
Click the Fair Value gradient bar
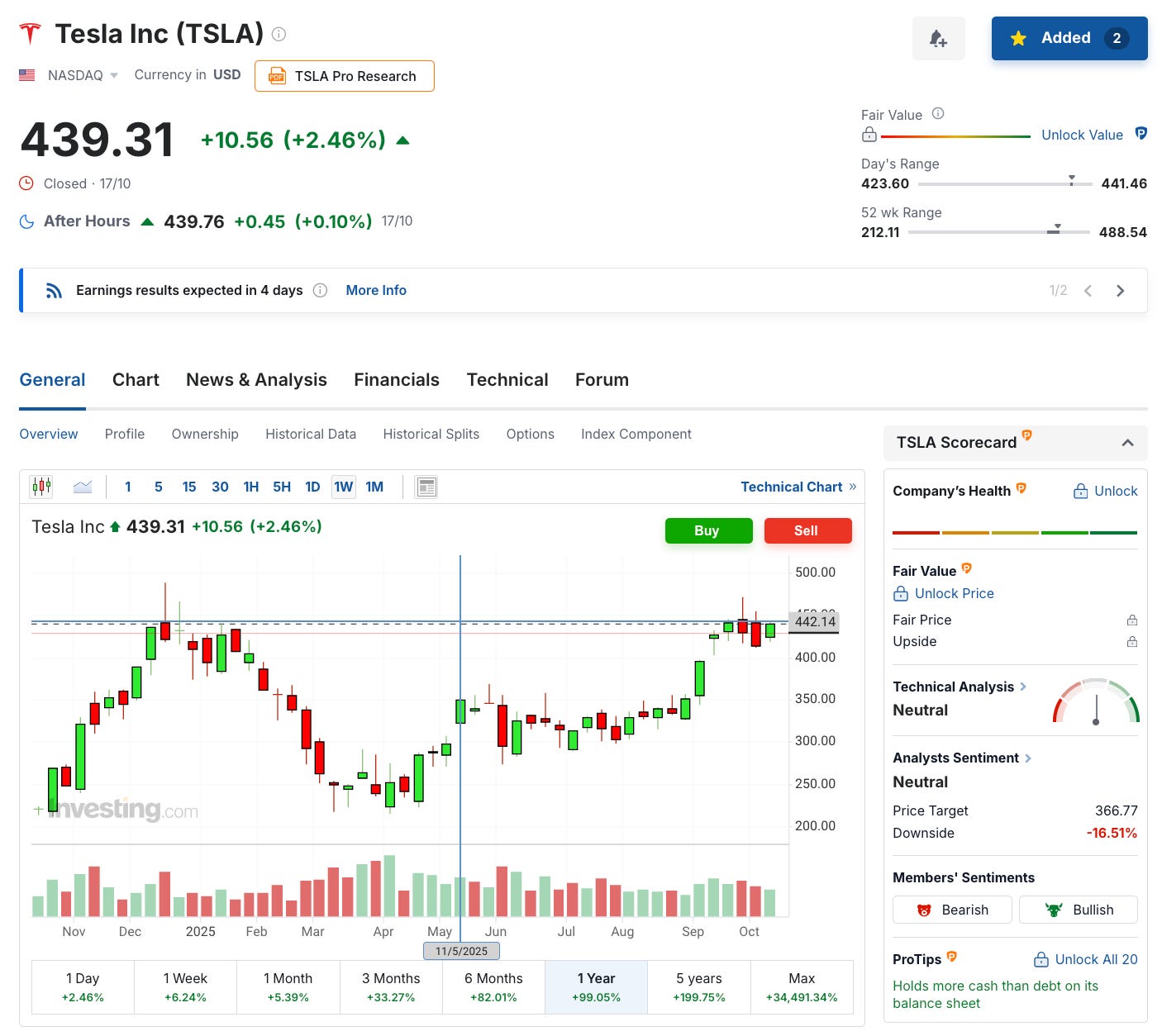click(956, 136)
